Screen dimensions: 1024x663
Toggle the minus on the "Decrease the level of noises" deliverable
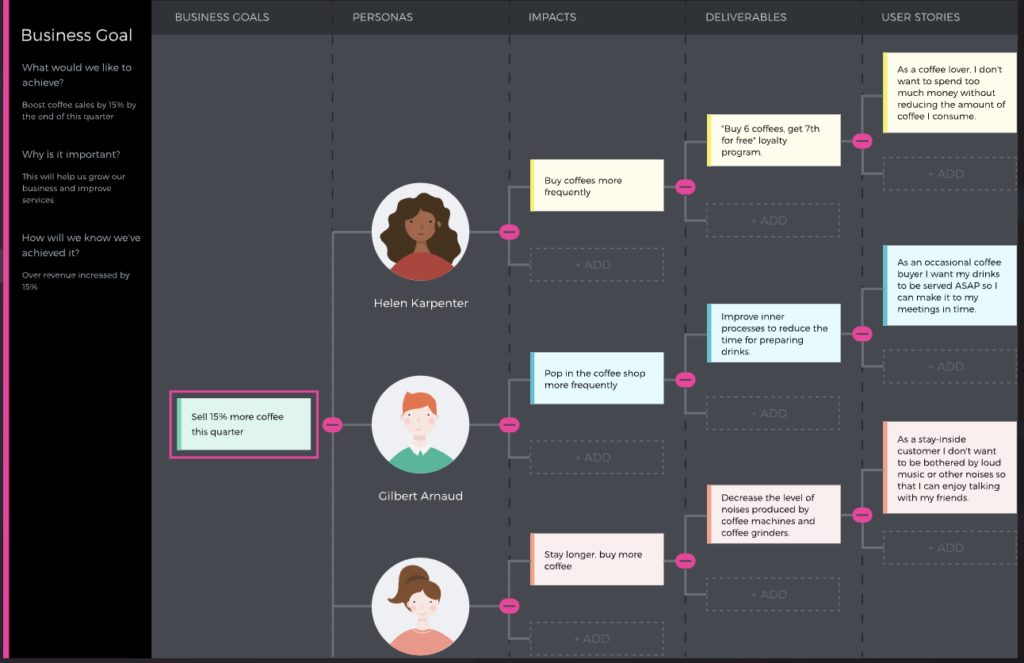tap(861, 514)
